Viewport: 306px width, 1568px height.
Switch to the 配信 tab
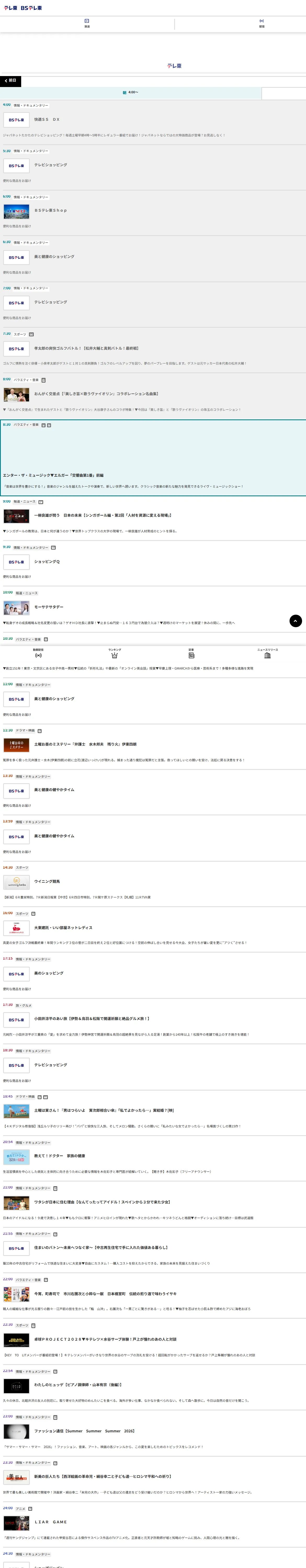pos(262,24)
